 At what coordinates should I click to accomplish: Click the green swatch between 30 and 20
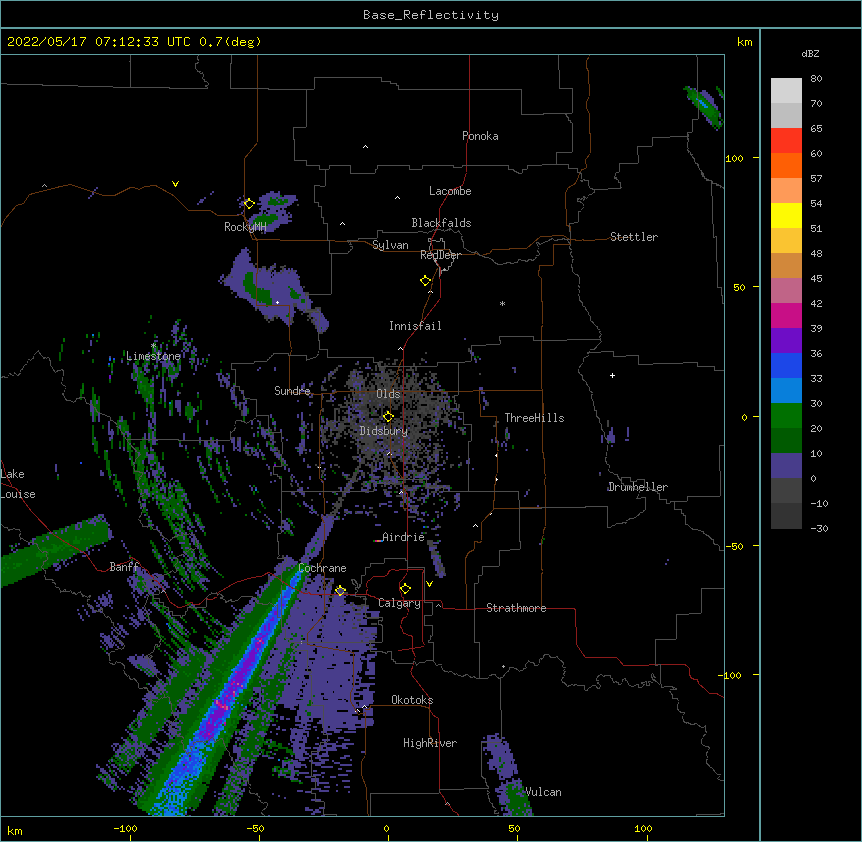[786, 416]
